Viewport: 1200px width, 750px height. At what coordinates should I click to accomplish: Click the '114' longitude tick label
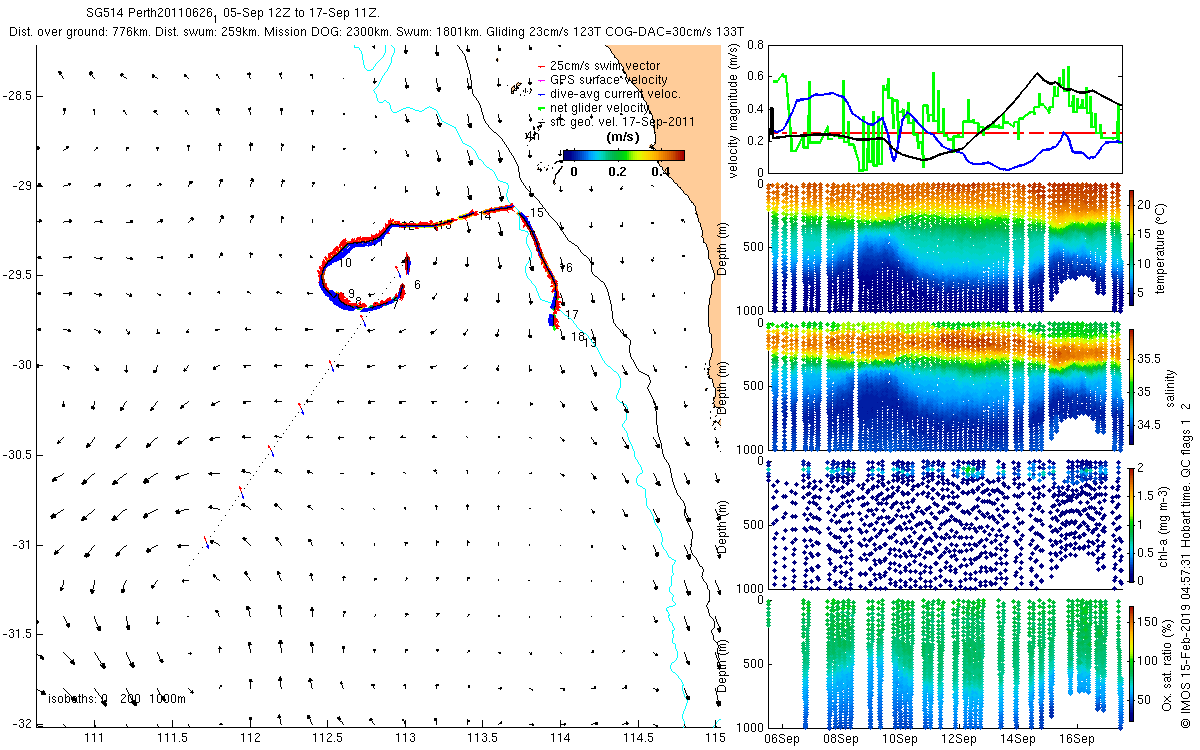point(560,738)
